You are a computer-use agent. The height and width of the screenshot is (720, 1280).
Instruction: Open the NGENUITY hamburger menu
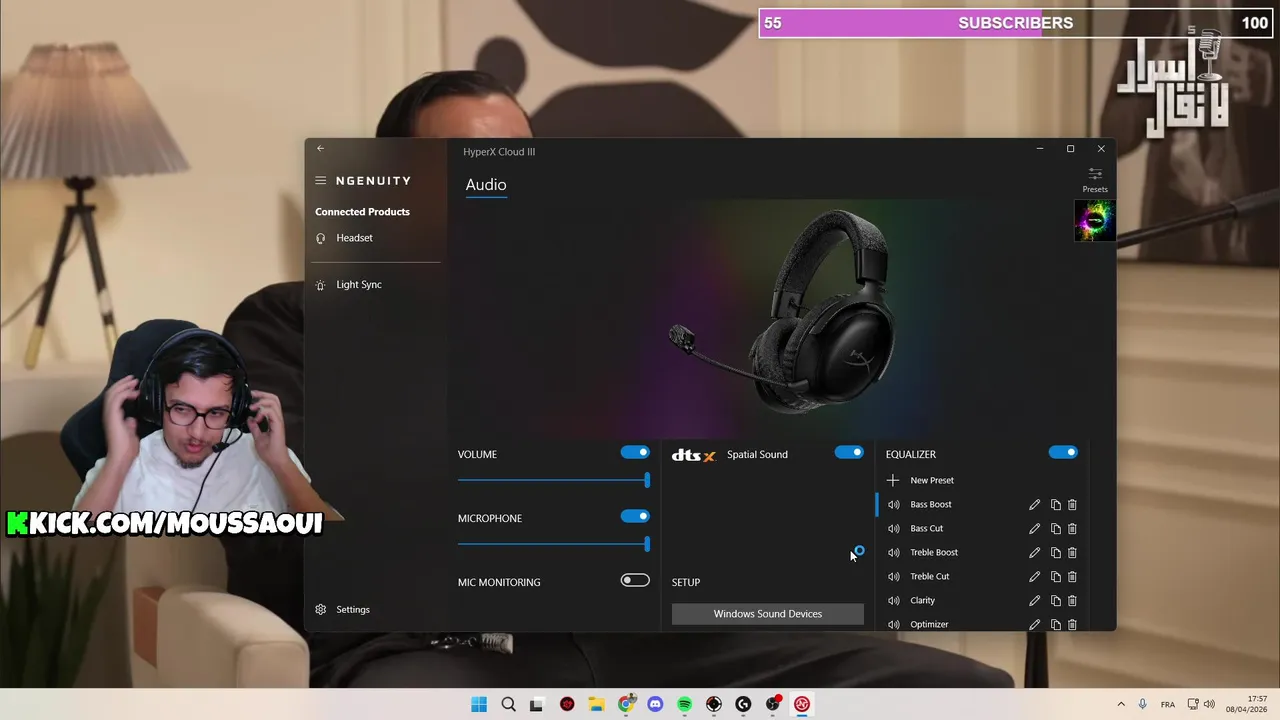coord(321,181)
